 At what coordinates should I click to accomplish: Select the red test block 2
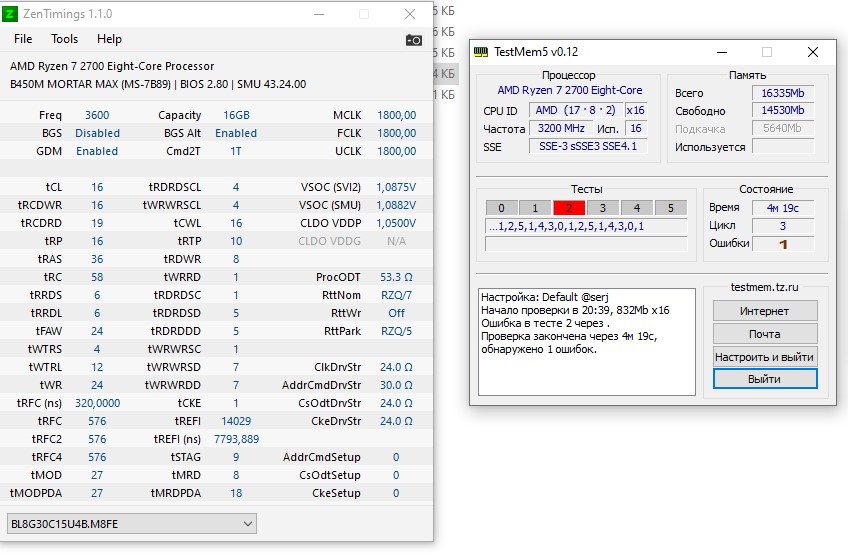[x=569, y=208]
